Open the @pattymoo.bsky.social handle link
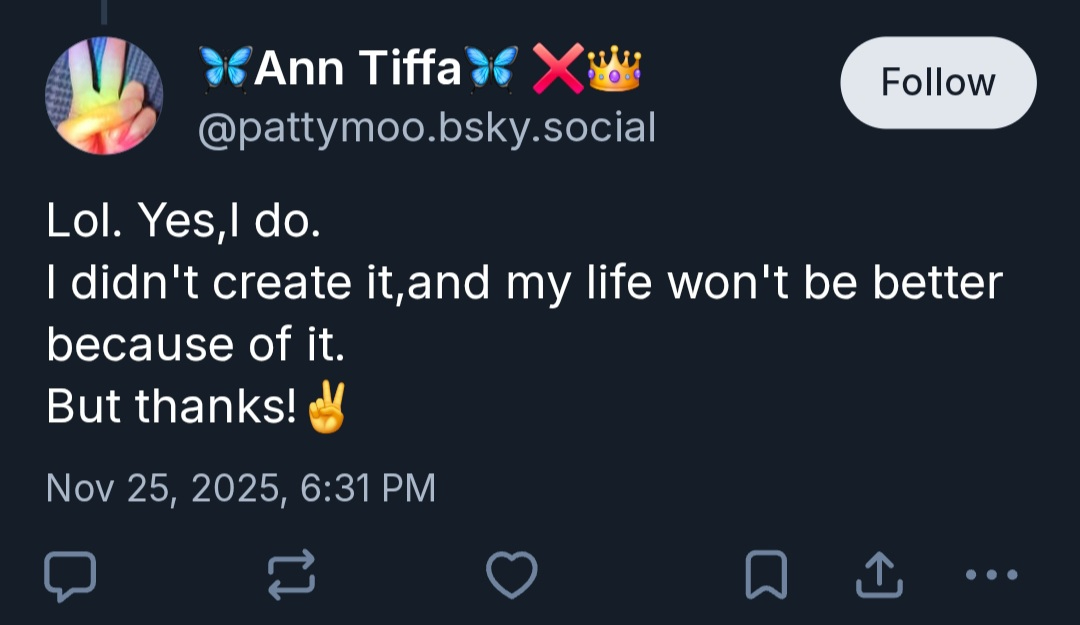 (427, 128)
